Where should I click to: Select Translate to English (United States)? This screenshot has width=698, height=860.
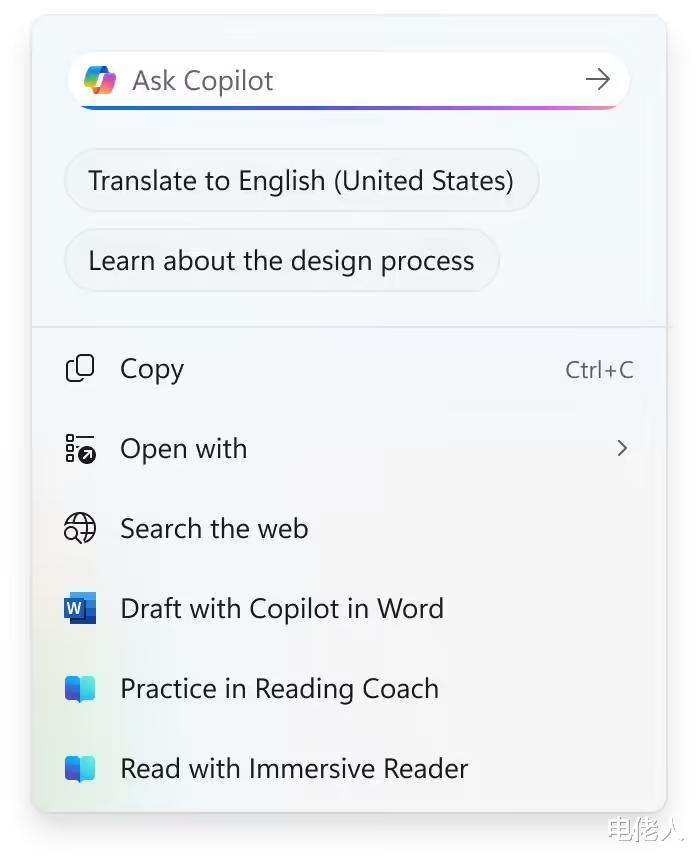pos(301,181)
